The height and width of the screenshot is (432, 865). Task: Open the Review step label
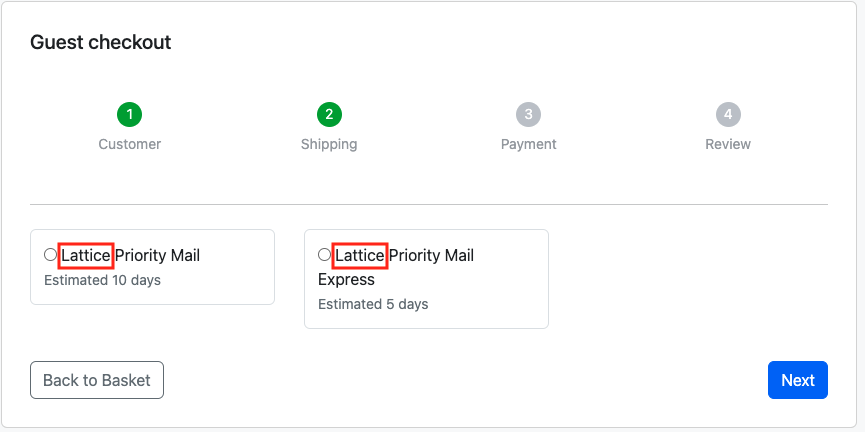click(728, 145)
